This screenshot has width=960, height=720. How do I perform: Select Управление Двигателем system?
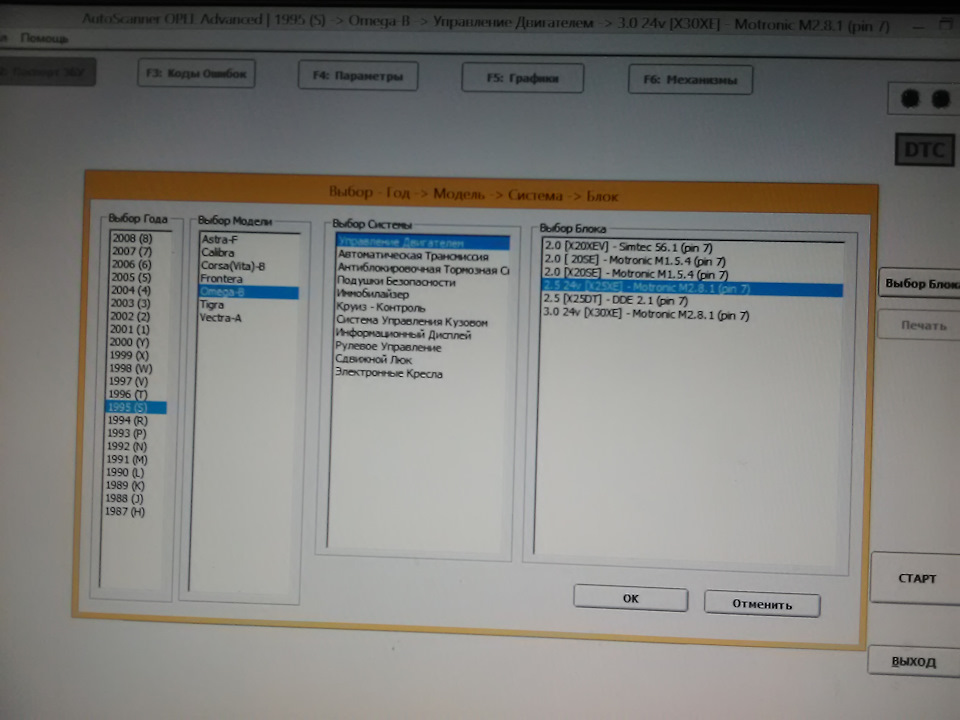click(x=423, y=242)
